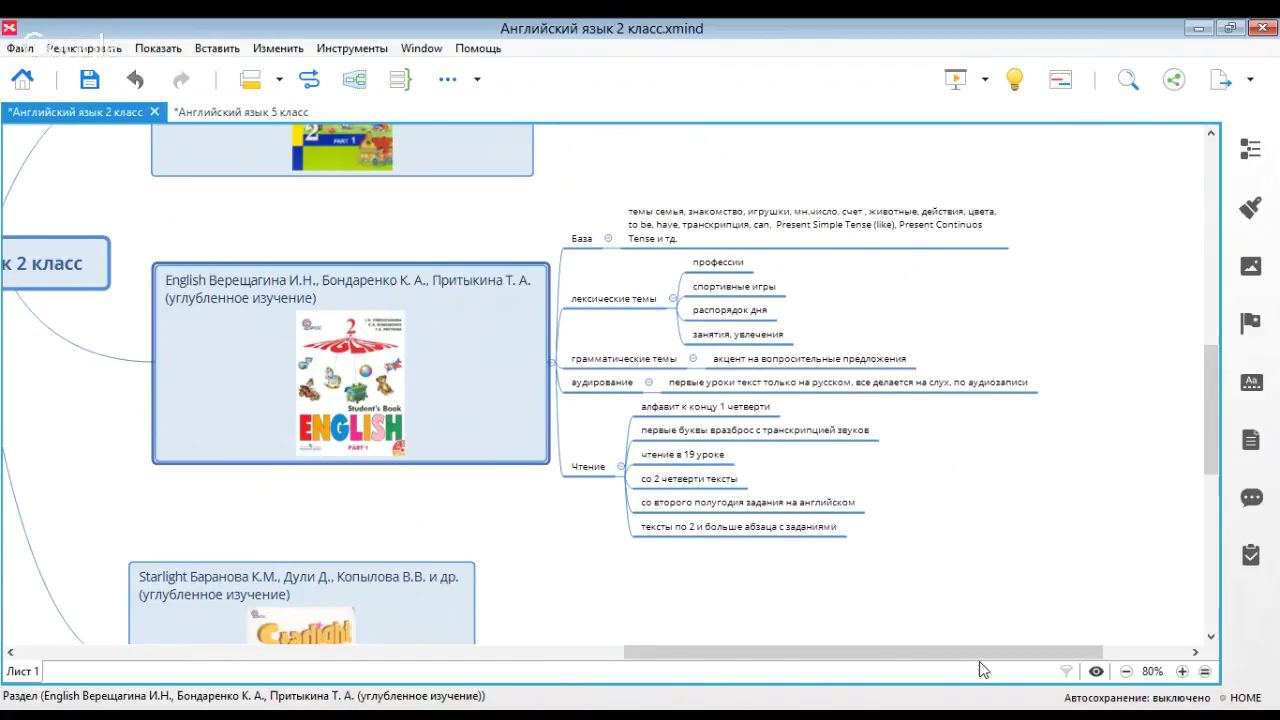
Task: Close the Английский язык 2 класс tab
Action: click(154, 111)
